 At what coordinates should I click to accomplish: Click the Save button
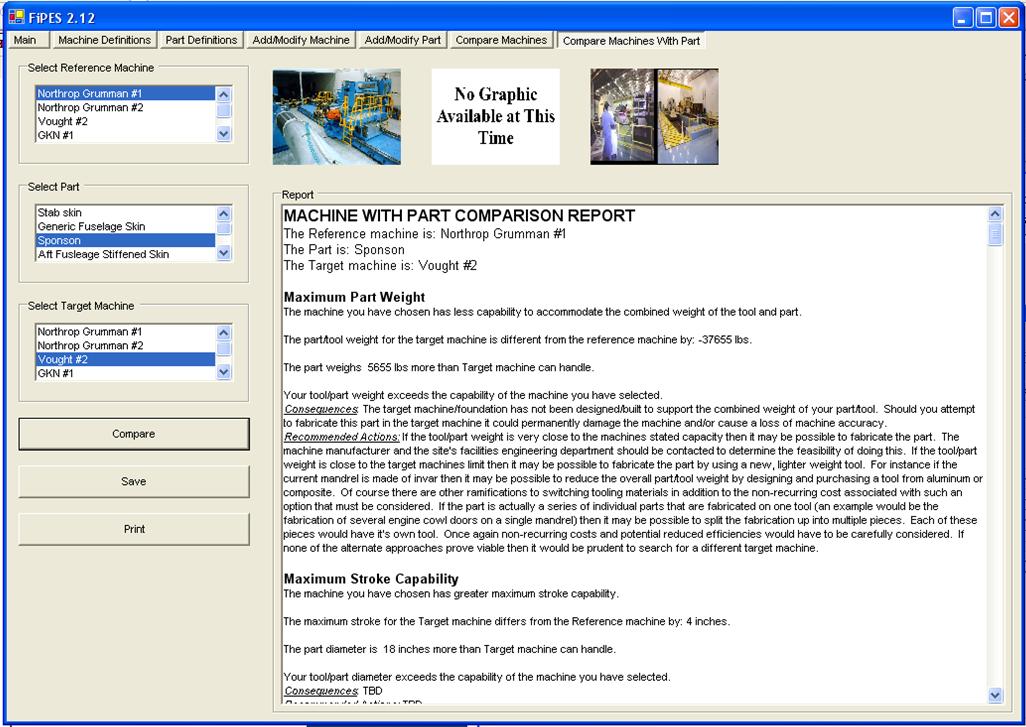coord(134,481)
